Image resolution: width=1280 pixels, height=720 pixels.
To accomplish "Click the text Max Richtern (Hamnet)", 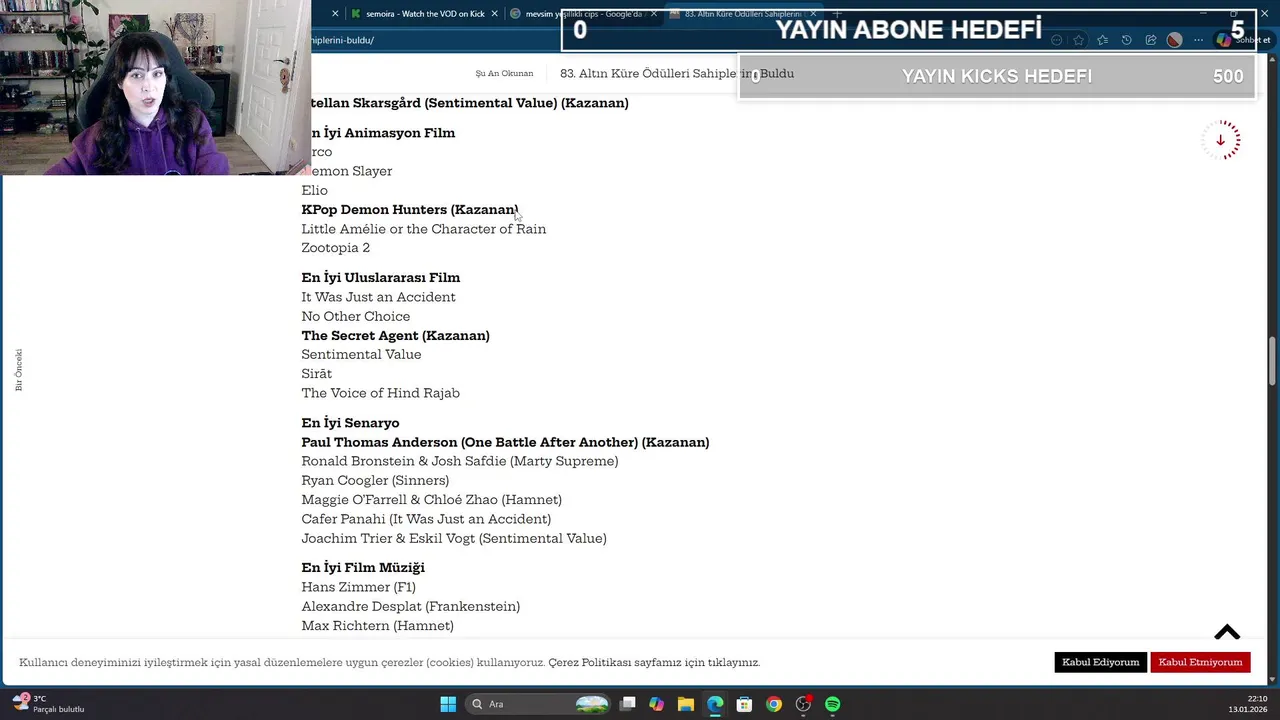I will (378, 625).
